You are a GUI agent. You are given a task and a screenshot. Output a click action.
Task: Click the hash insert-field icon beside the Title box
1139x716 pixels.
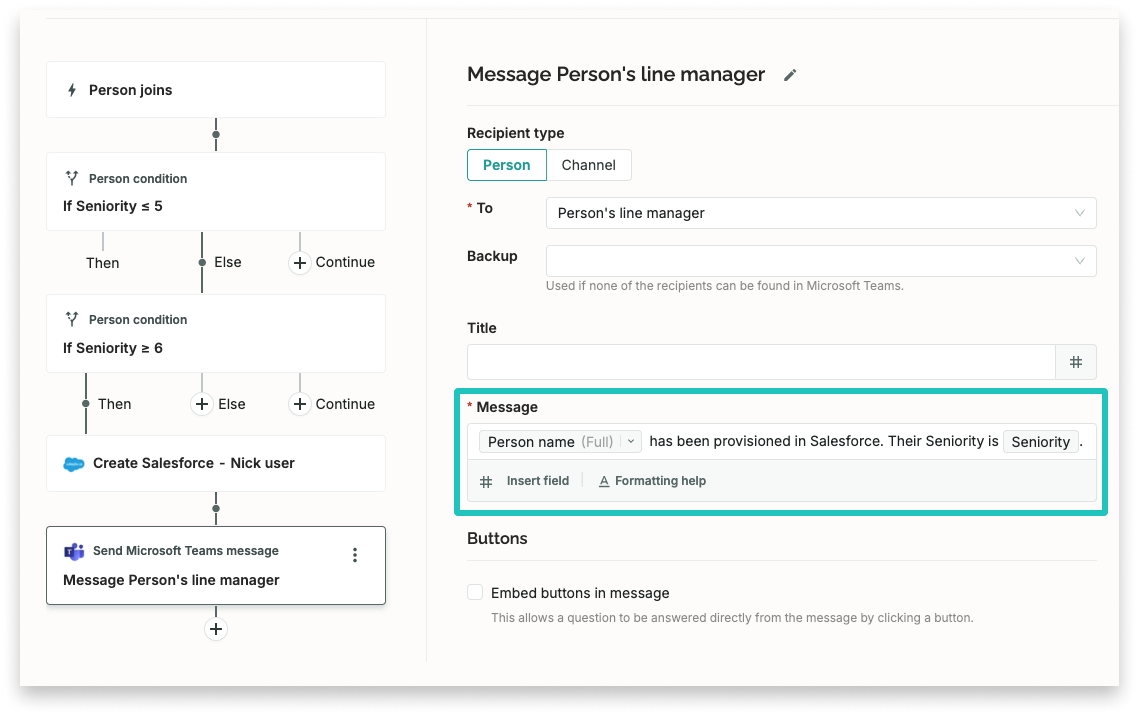click(x=1076, y=362)
